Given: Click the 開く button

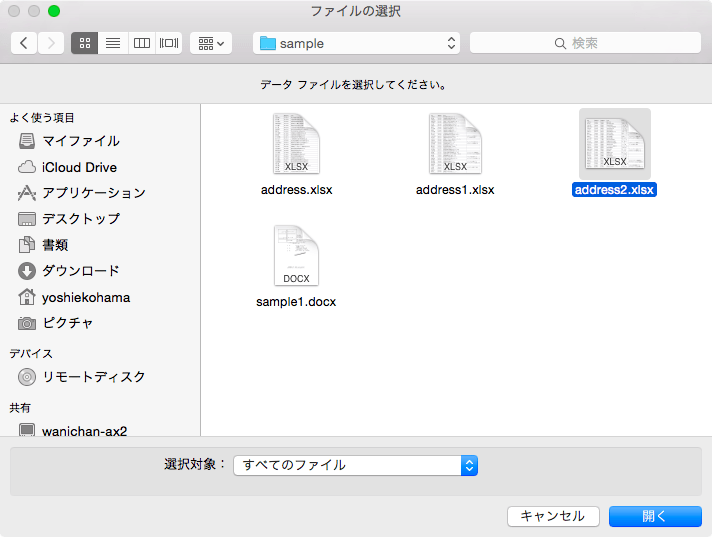Looking at the screenshot, I should [x=655, y=516].
